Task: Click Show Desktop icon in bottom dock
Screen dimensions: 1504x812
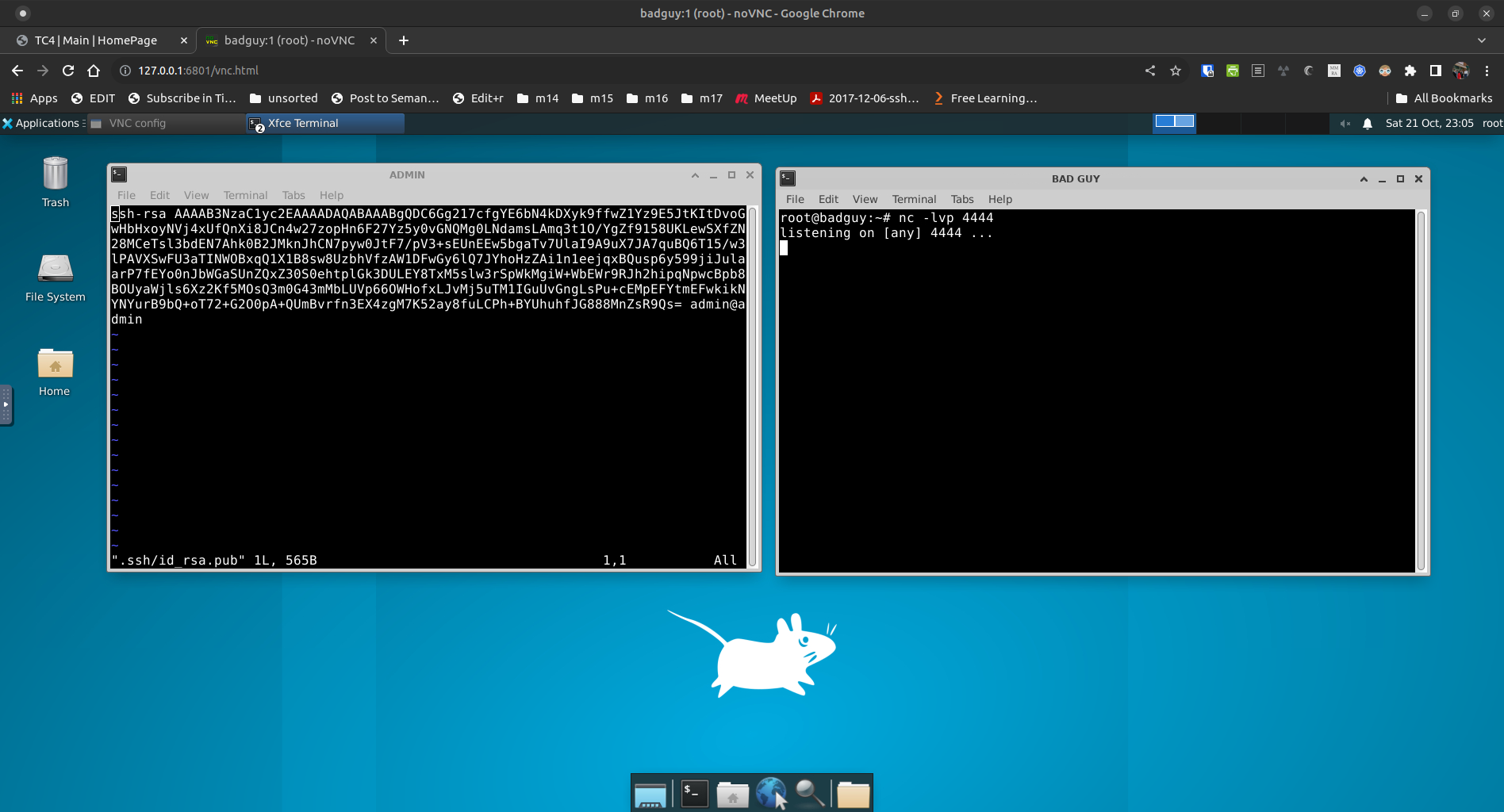Action: pos(650,794)
